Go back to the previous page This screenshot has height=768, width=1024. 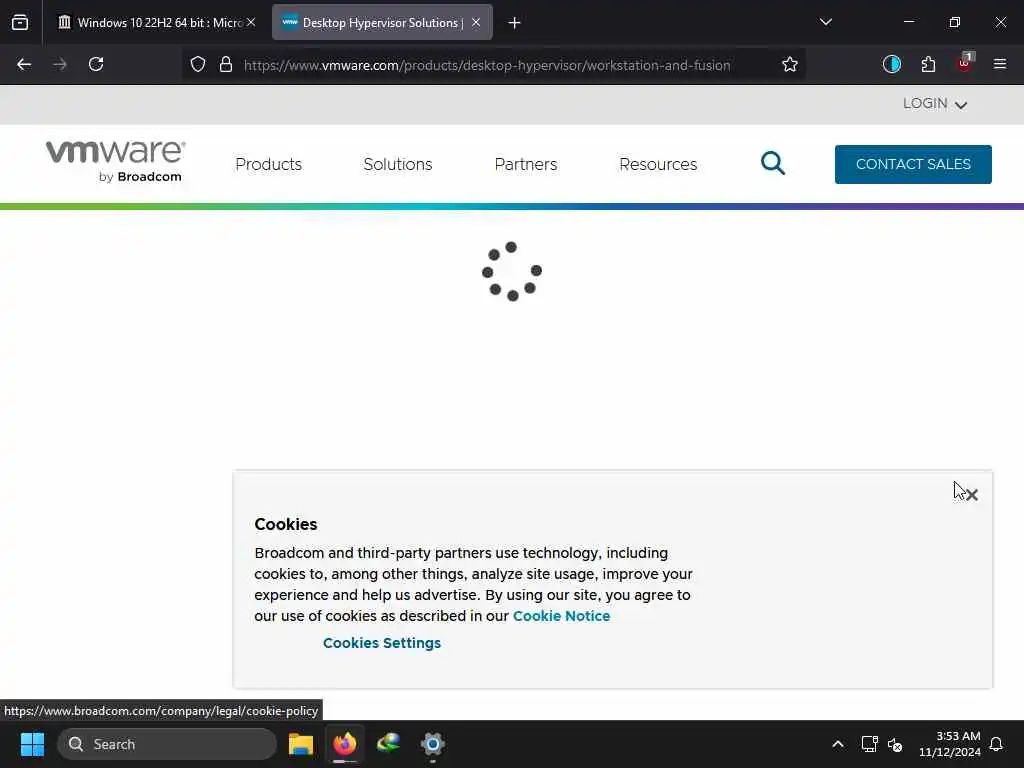click(24, 65)
